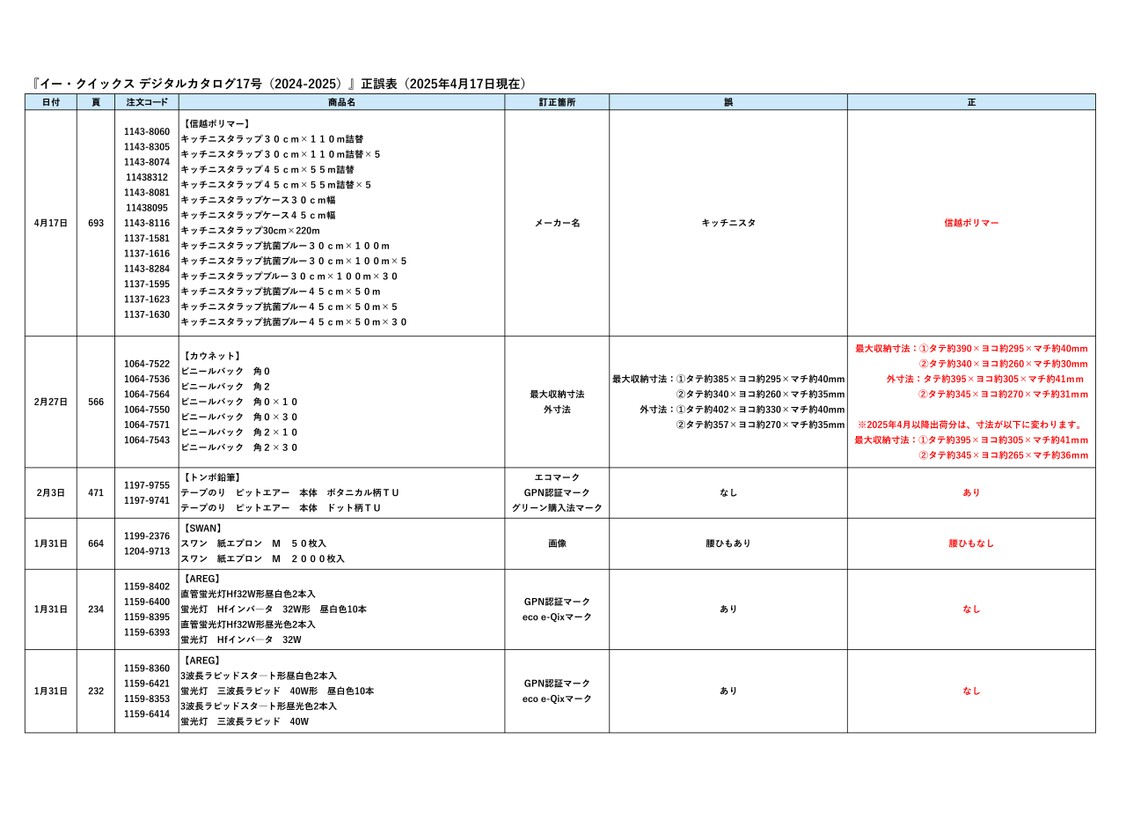Select order code 1143-8060
Image resolution: width=1148 pixels, height=813 pixels.
[x=146, y=132]
